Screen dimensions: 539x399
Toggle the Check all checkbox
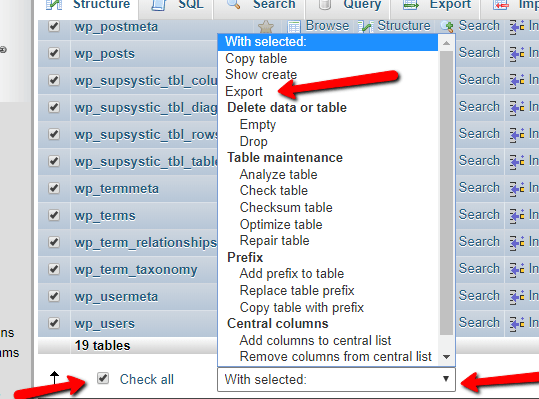(x=103, y=378)
